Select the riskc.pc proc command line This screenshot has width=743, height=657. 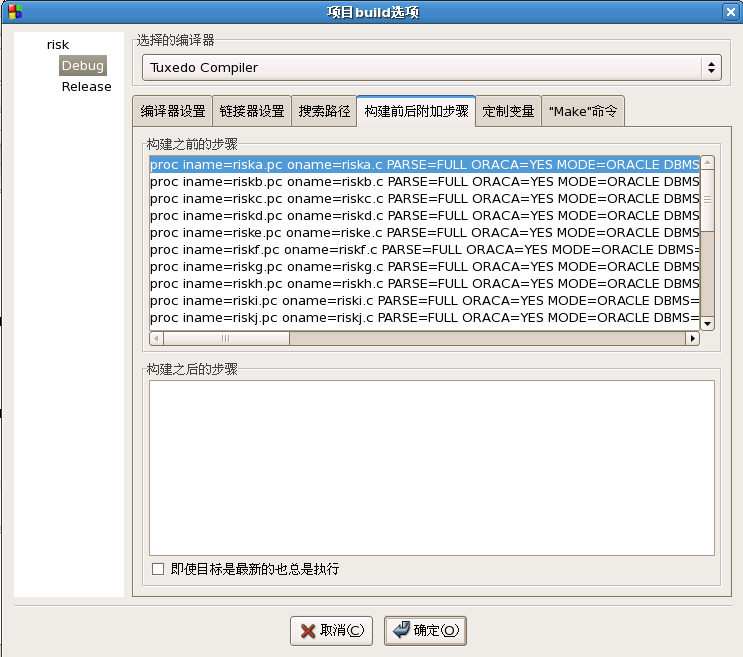[425, 198]
